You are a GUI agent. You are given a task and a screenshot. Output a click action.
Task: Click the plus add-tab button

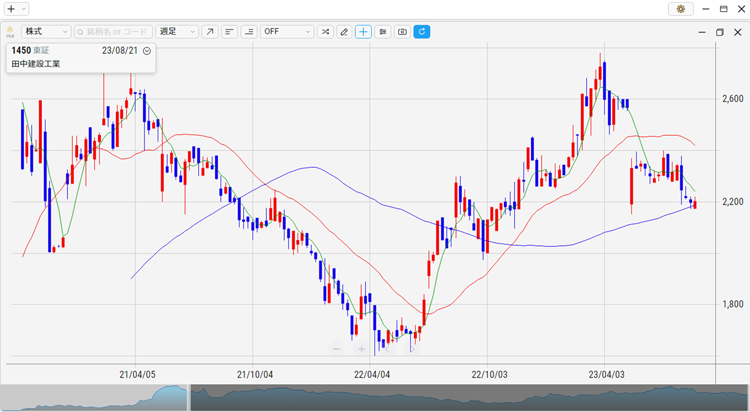(x=11, y=8)
